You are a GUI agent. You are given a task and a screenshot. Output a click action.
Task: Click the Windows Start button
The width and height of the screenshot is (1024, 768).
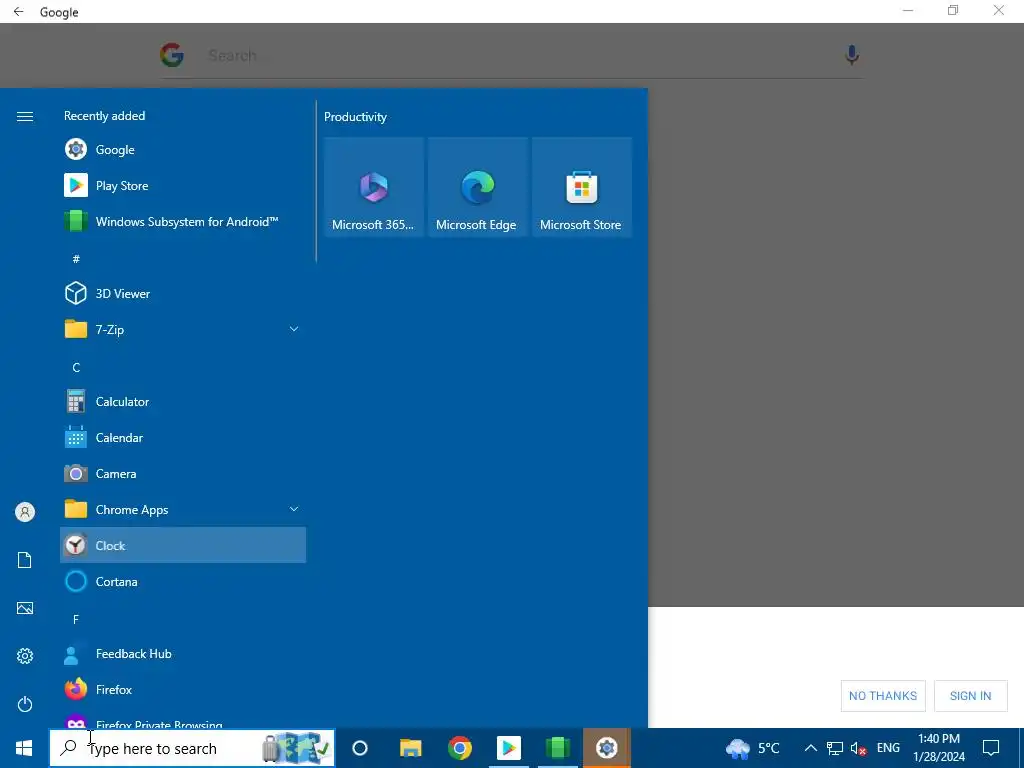click(24, 748)
